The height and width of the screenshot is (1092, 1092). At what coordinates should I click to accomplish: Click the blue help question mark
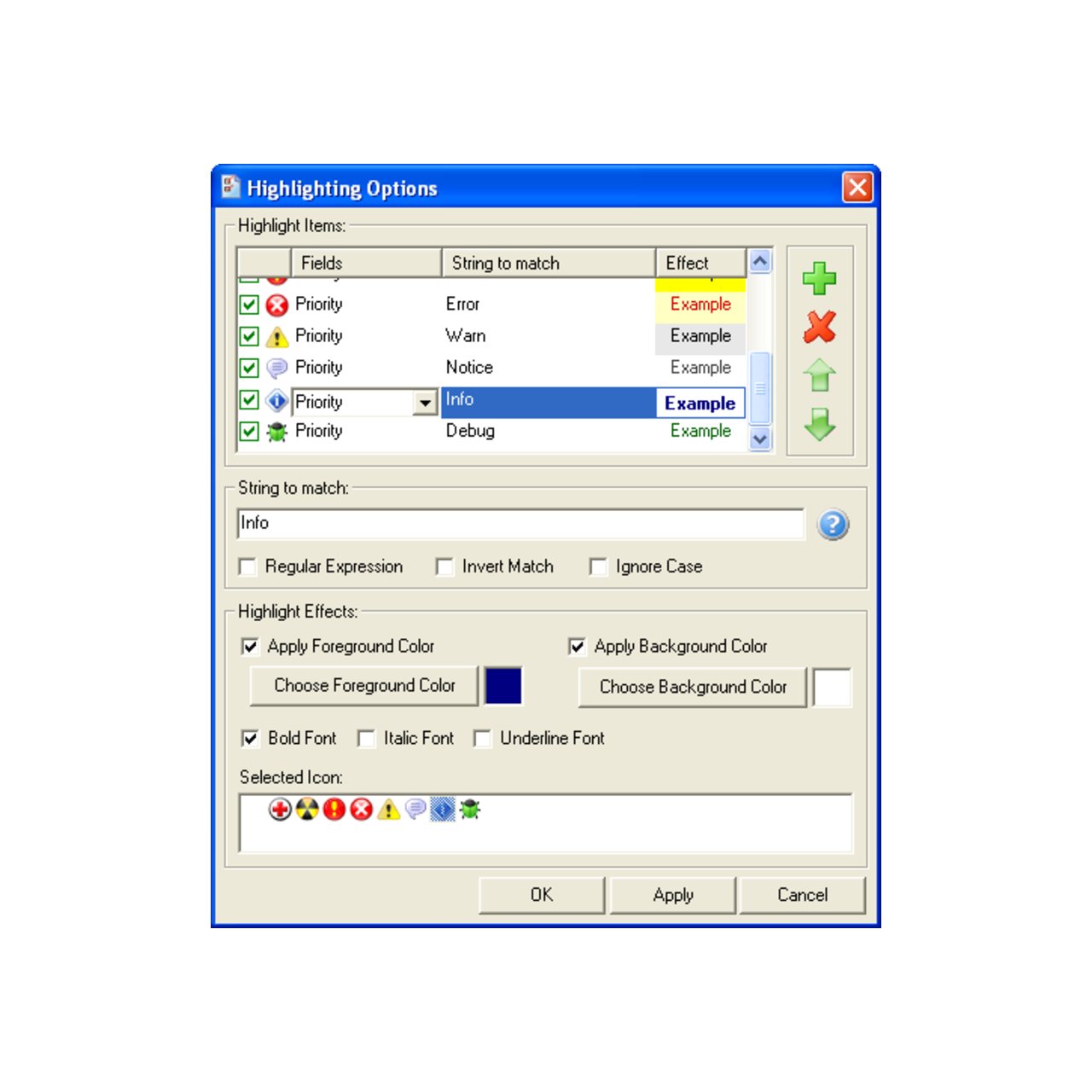(834, 524)
